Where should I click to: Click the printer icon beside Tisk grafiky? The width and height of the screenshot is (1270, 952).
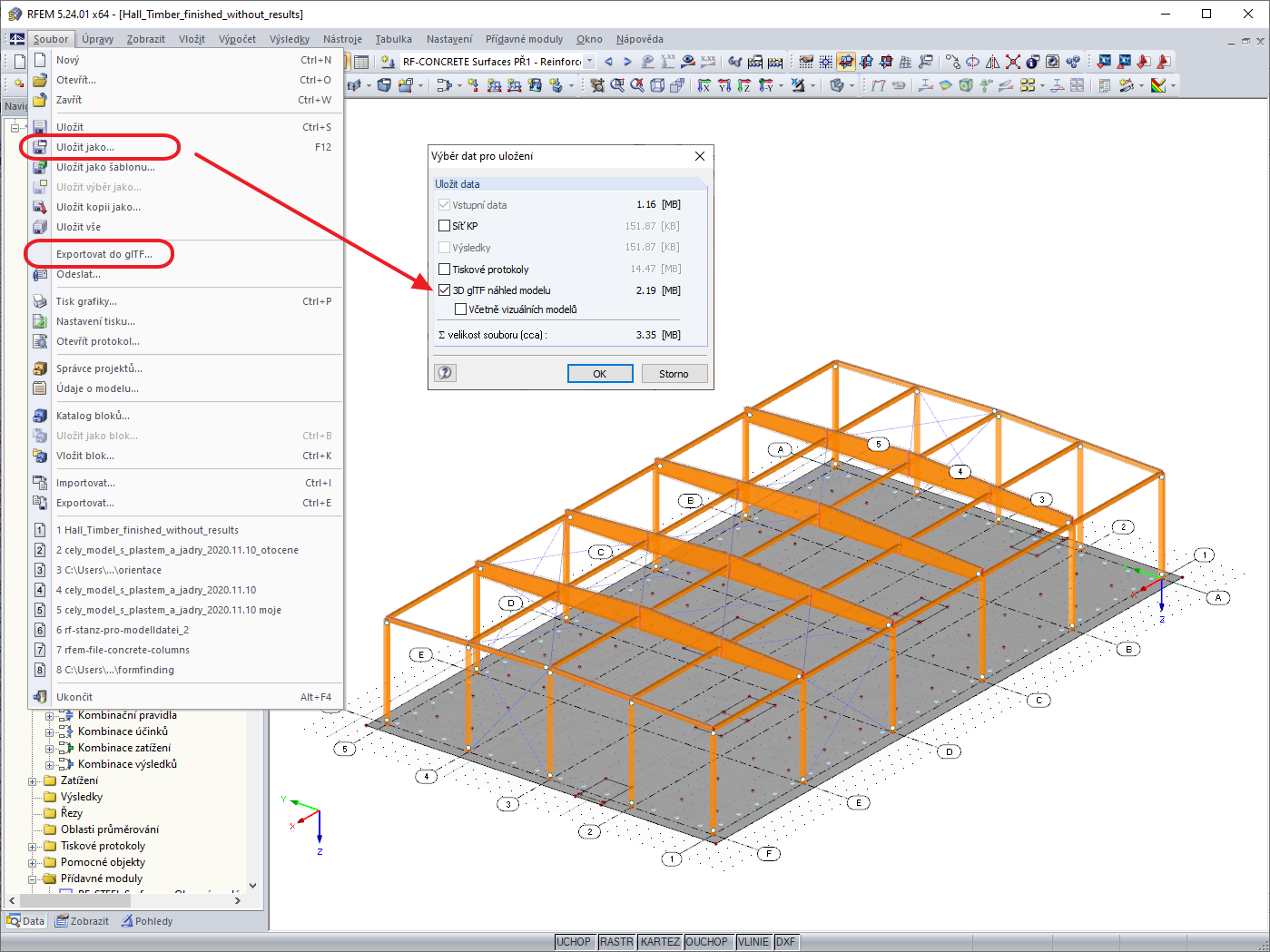click(40, 301)
